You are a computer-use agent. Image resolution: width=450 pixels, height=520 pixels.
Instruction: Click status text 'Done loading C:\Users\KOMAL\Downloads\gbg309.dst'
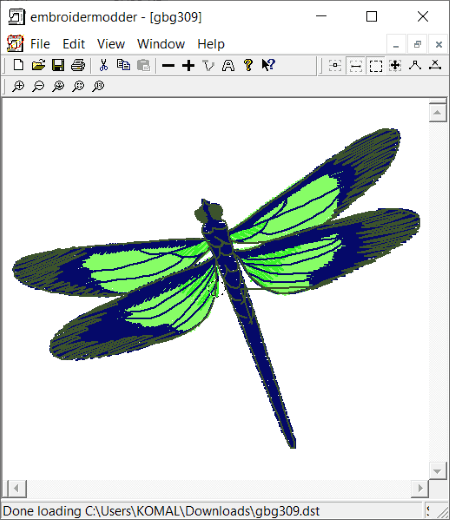click(161, 511)
